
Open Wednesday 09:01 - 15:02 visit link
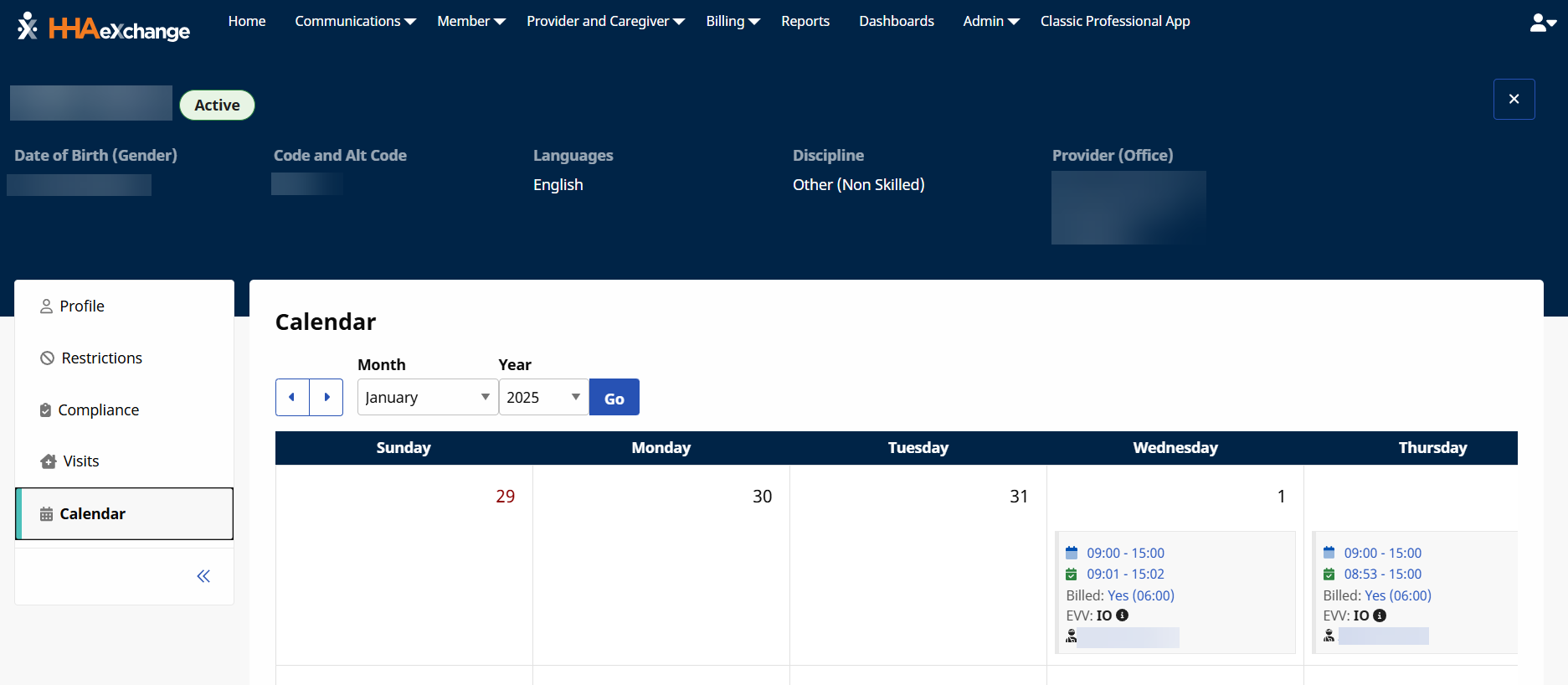[1126, 574]
